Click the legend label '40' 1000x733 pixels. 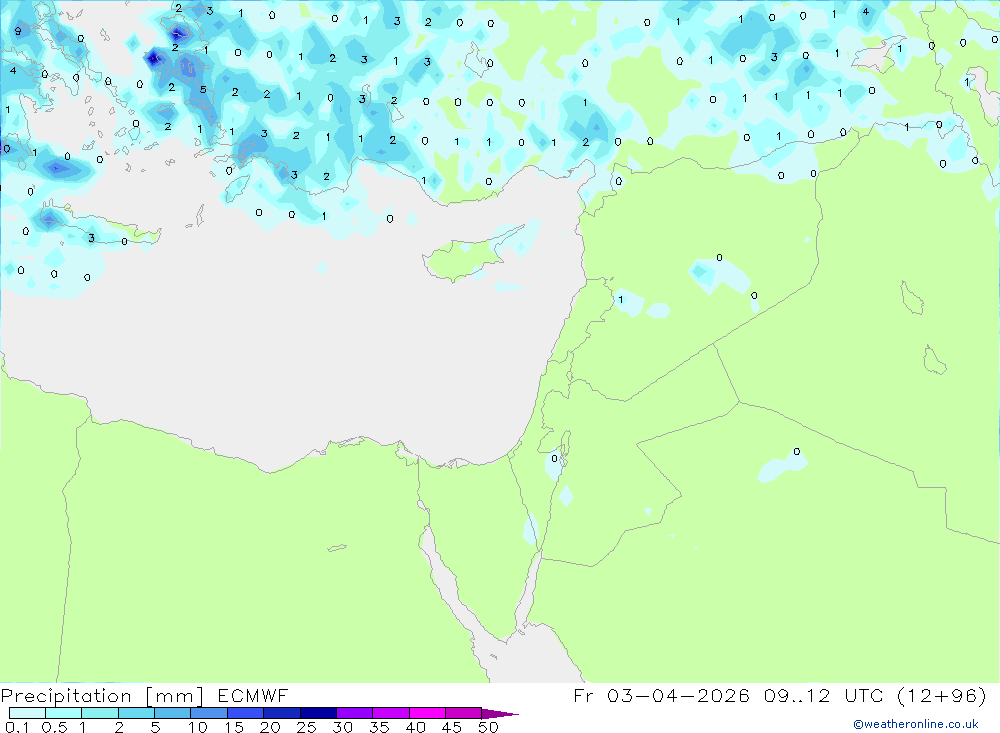(416, 727)
